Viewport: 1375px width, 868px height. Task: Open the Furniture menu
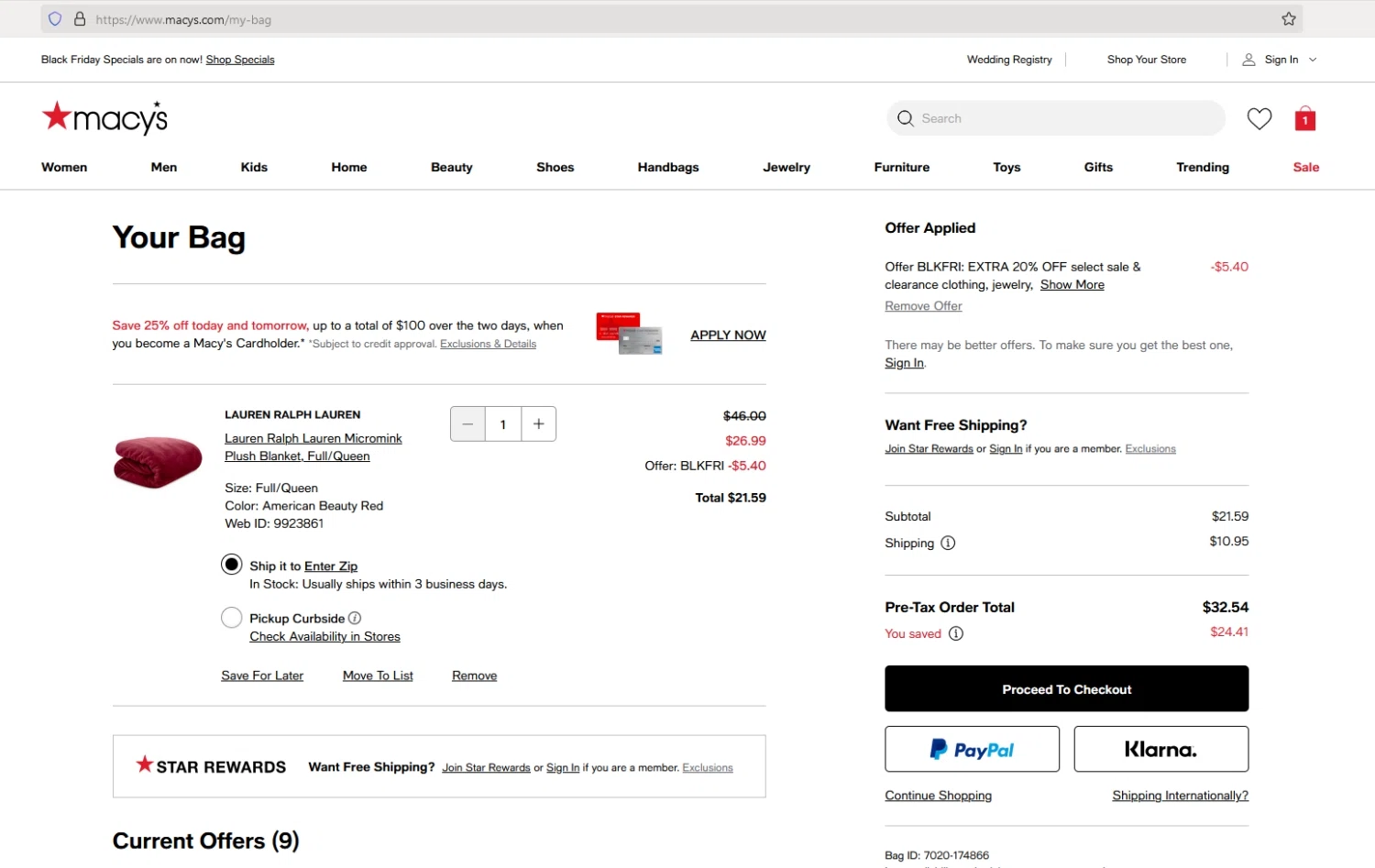tap(902, 167)
